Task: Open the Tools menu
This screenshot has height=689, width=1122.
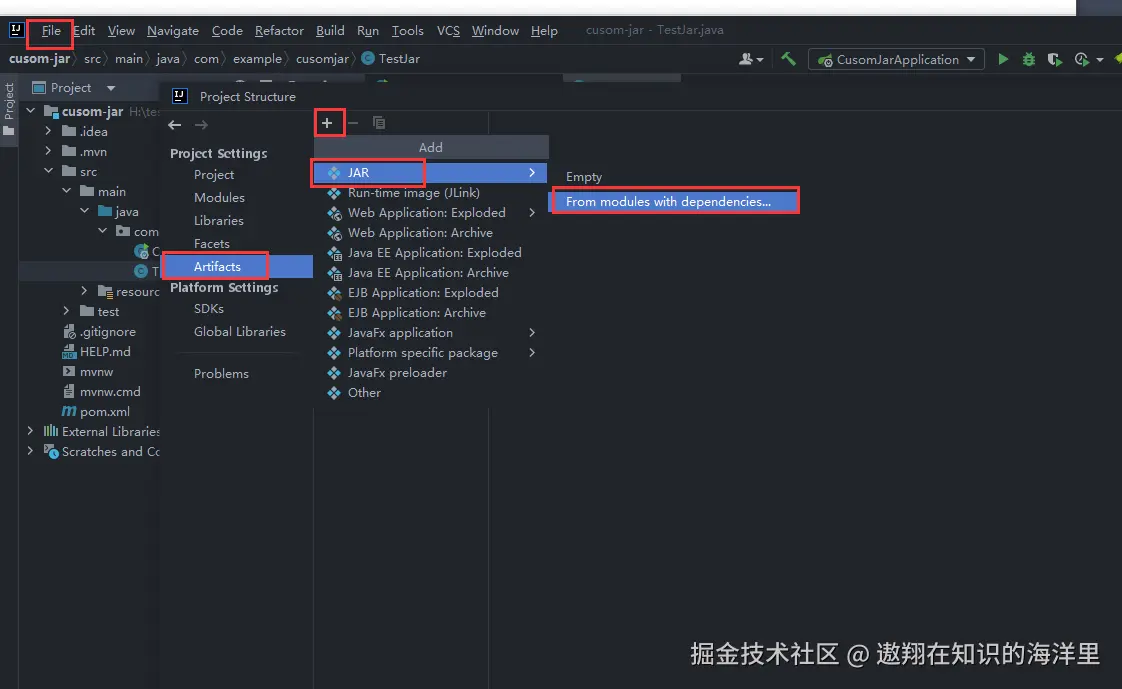Action: click(407, 31)
